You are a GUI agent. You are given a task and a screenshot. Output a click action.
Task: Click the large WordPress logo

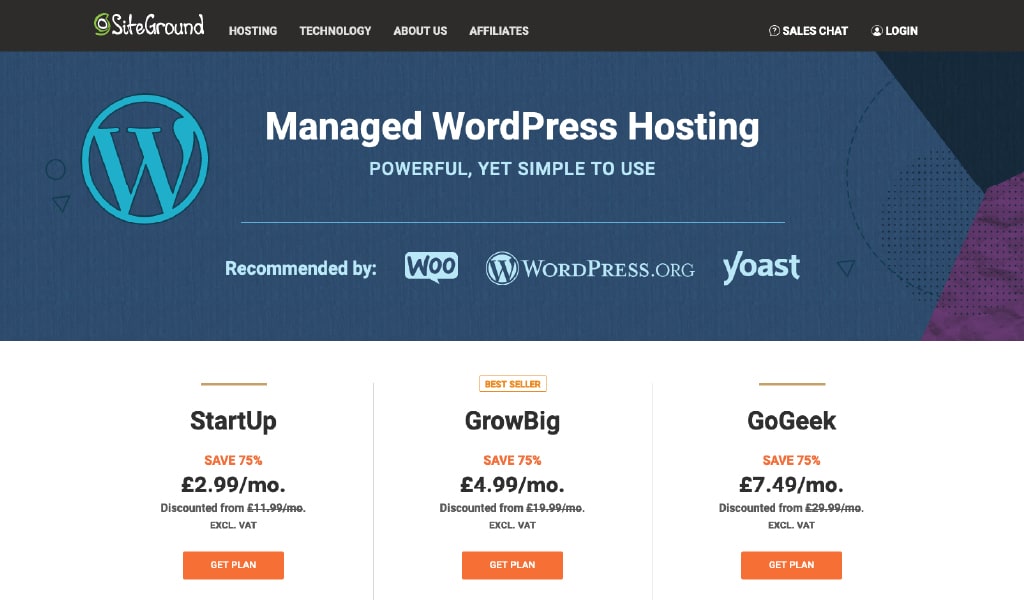click(145, 159)
